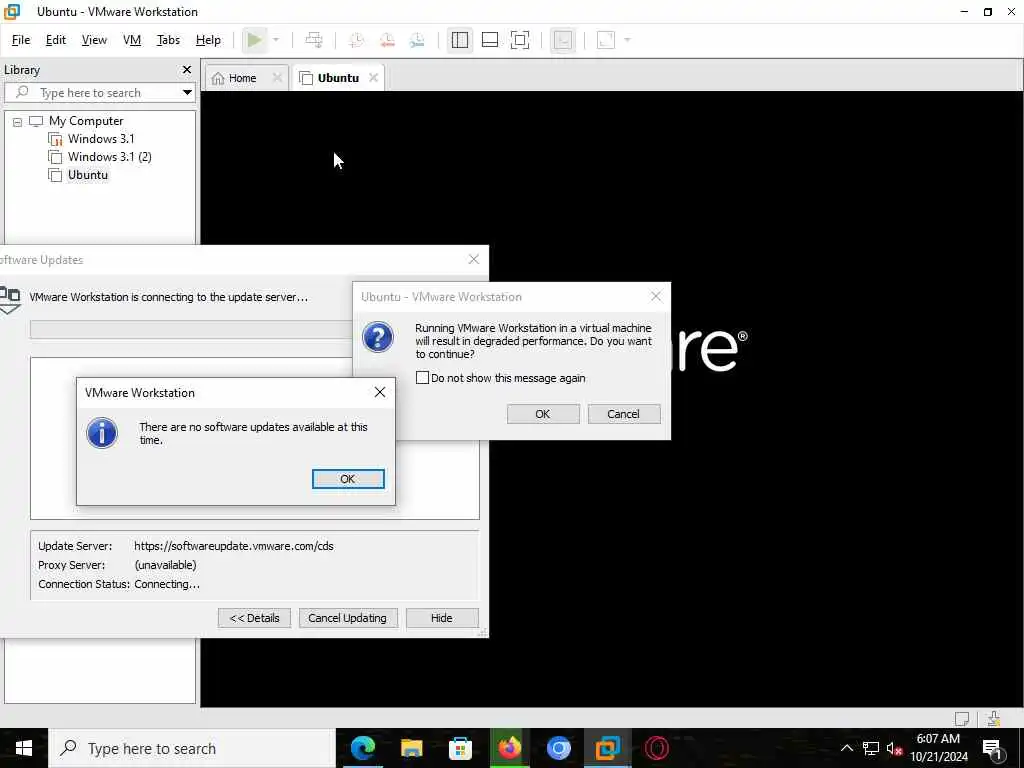This screenshot has height=768, width=1024.
Task: Click the green Power On play button
Action: pos(255,40)
